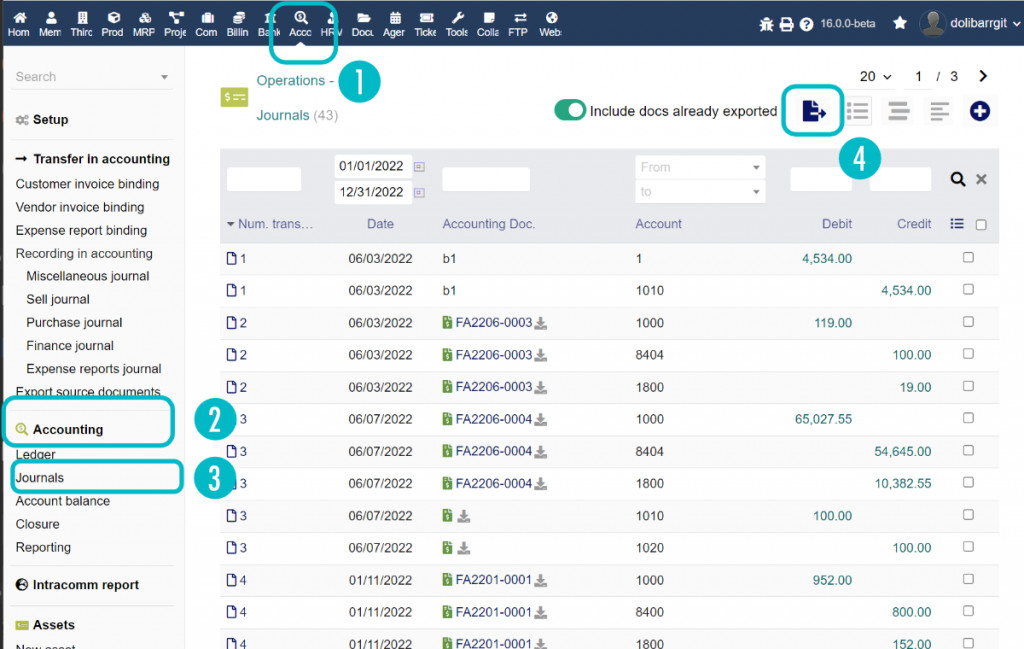Go to next page using arrow
This screenshot has height=649, width=1024.
click(x=983, y=76)
